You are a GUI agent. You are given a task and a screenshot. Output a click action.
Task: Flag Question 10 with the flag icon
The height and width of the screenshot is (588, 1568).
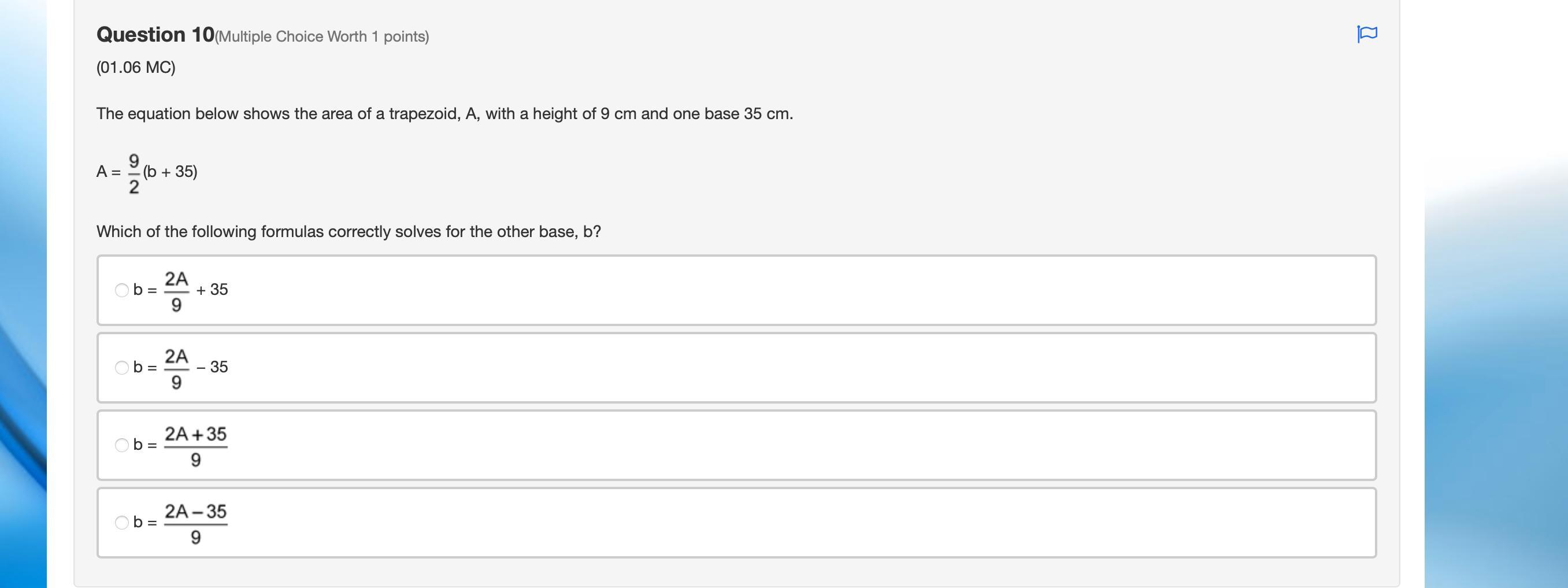[x=1366, y=34]
